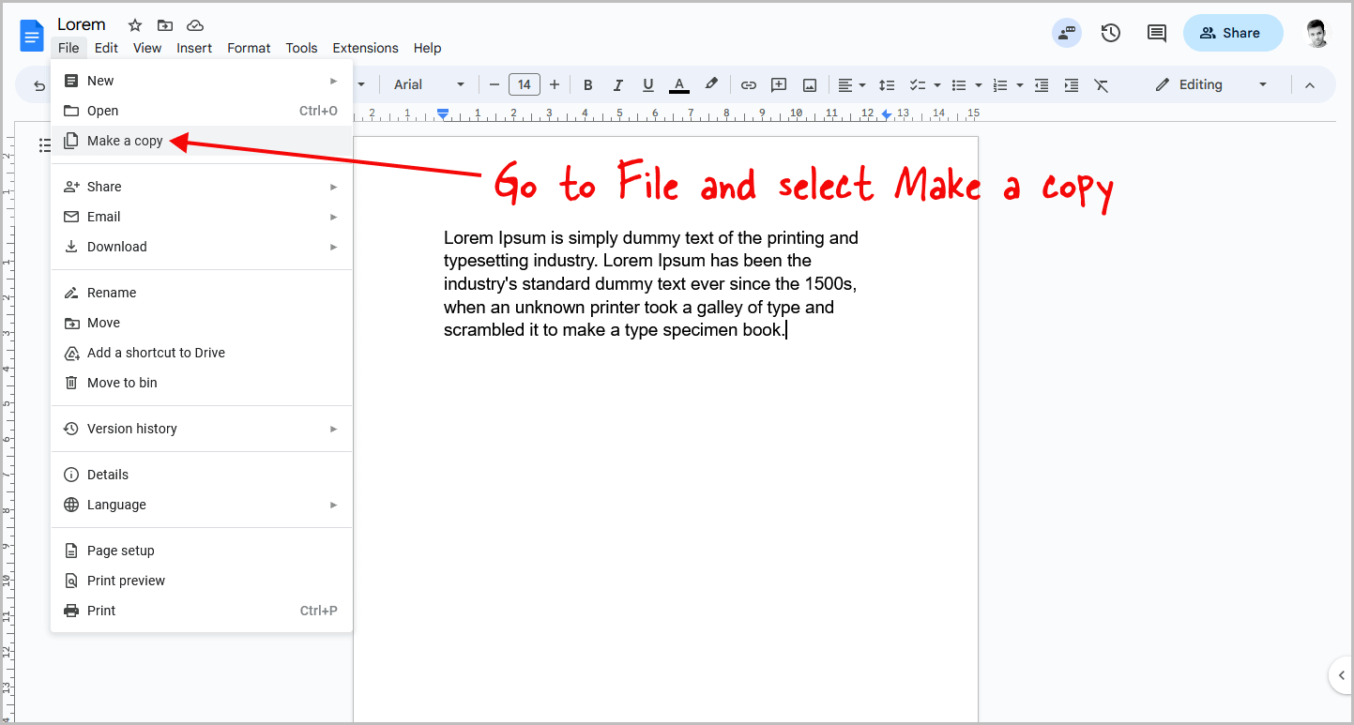
Task: Open the Tools menu
Action: tap(301, 48)
